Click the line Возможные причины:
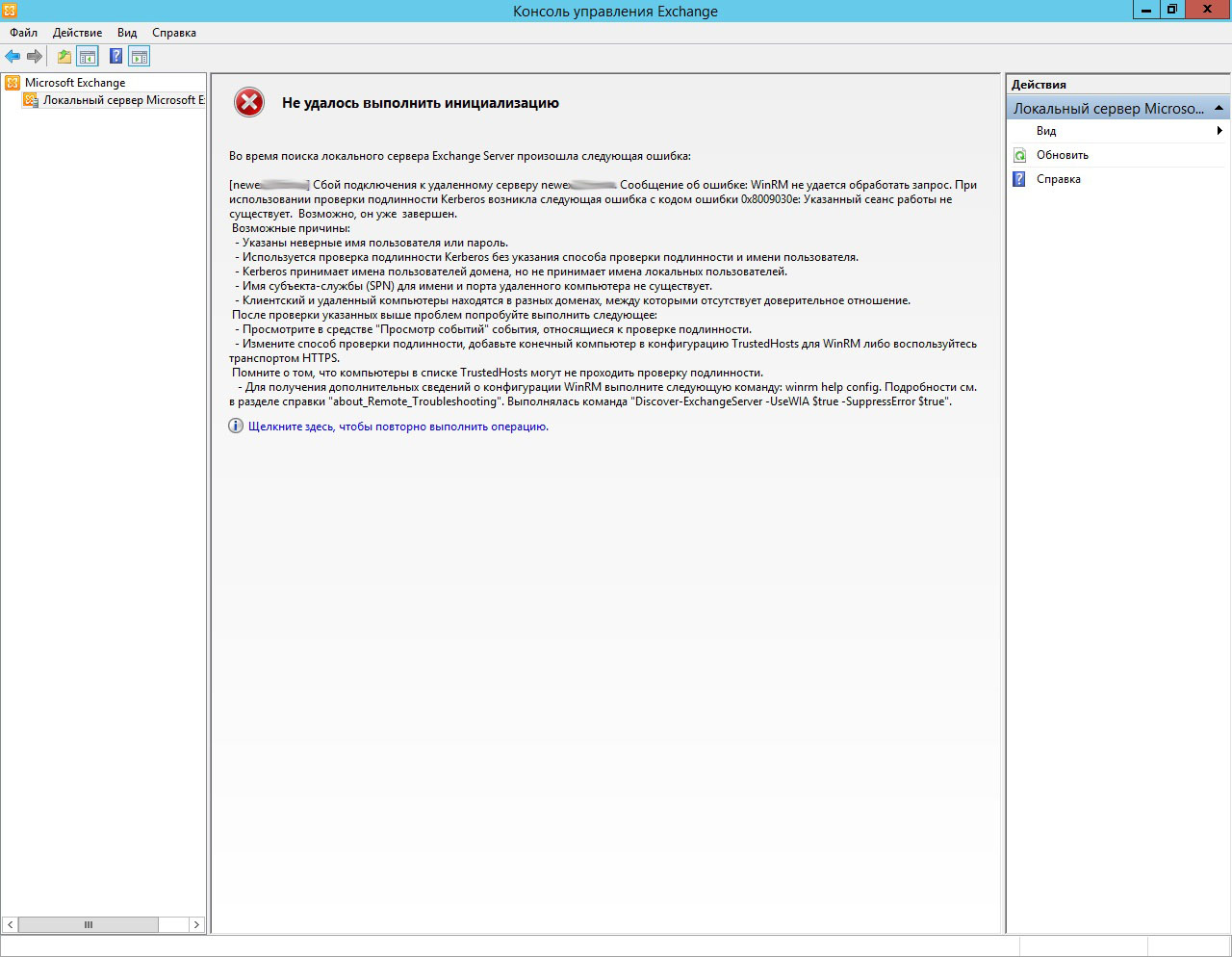1232x957 pixels. [x=292, y=228]
